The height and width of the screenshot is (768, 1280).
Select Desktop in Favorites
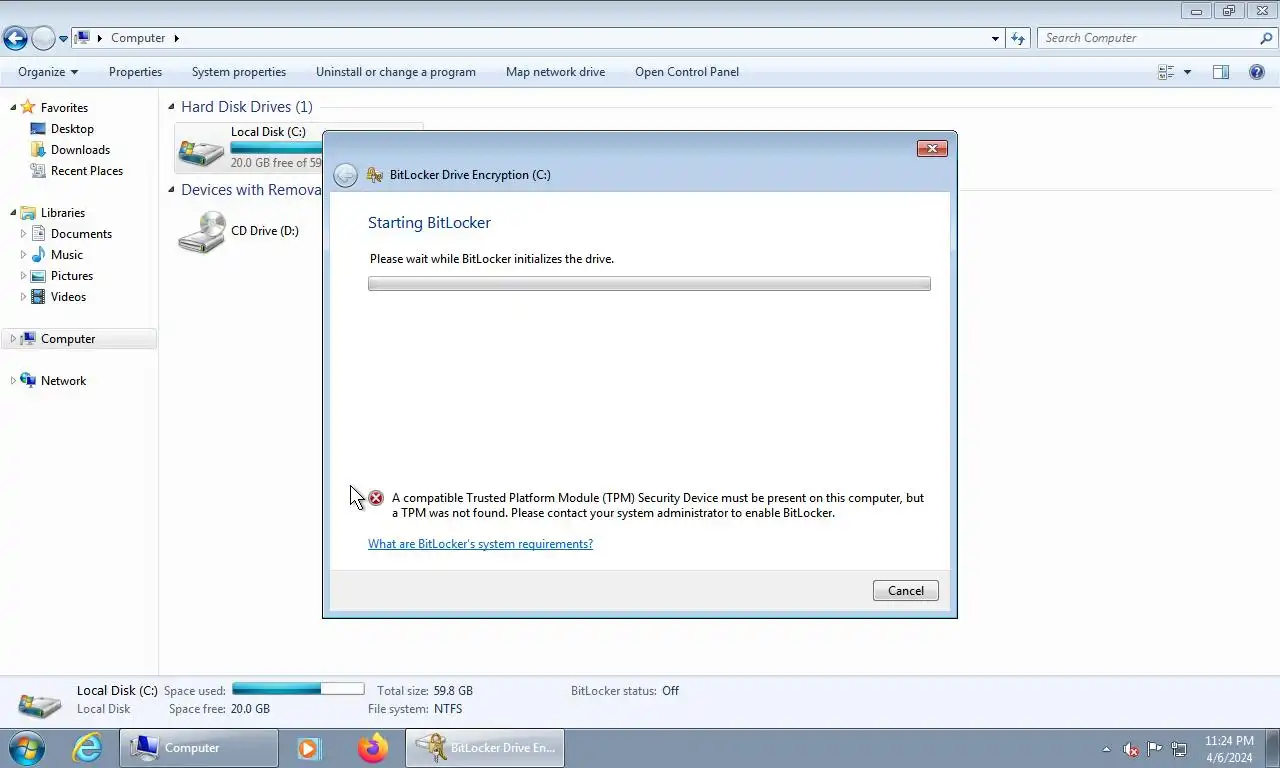[72, 129]
